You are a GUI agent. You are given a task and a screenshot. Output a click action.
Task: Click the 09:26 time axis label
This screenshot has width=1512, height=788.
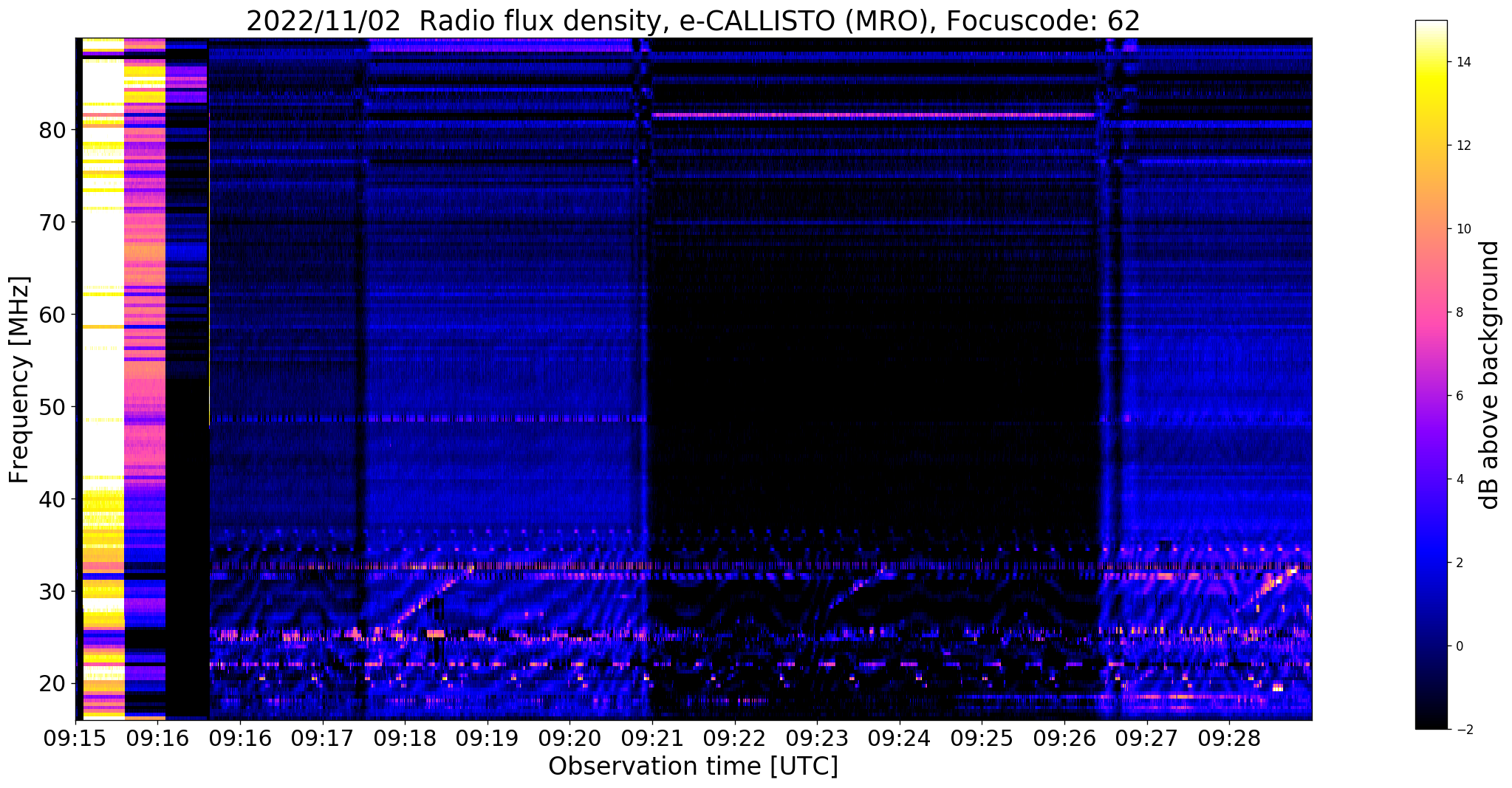tap(1064, 739)
